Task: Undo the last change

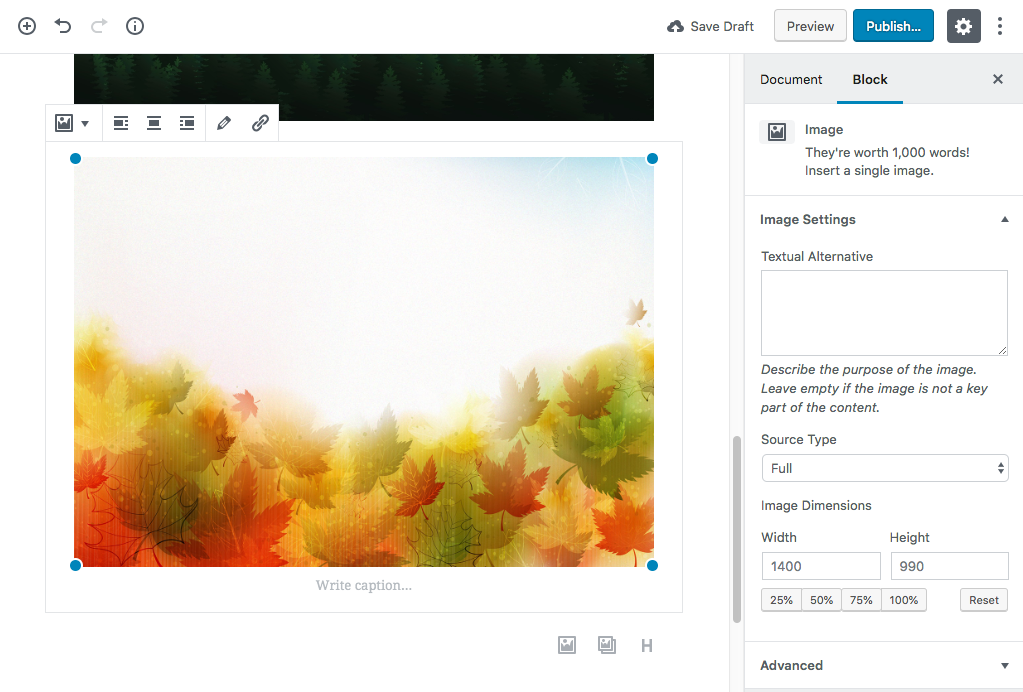Action: tap(63, 26)
